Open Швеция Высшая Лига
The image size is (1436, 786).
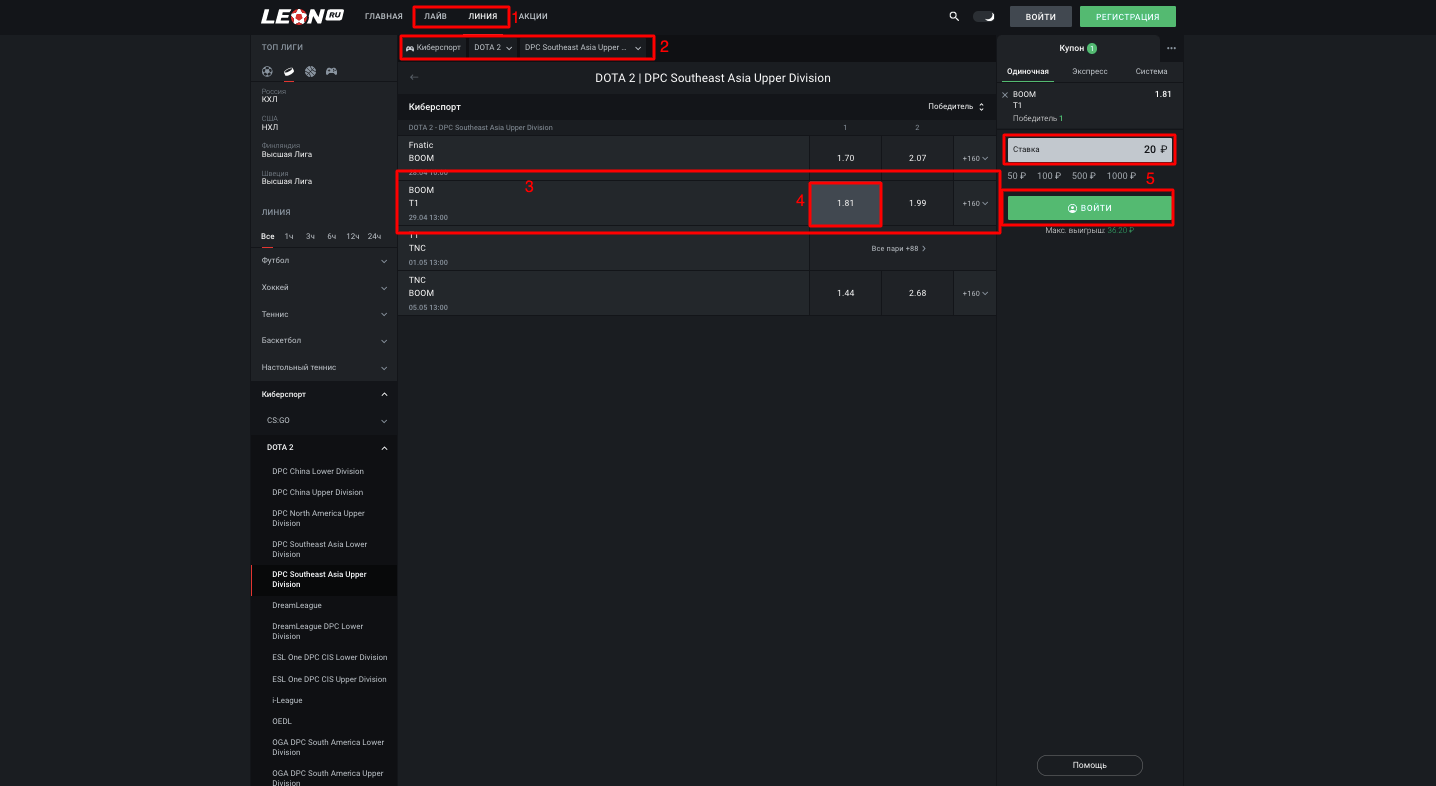pos(324,178)
